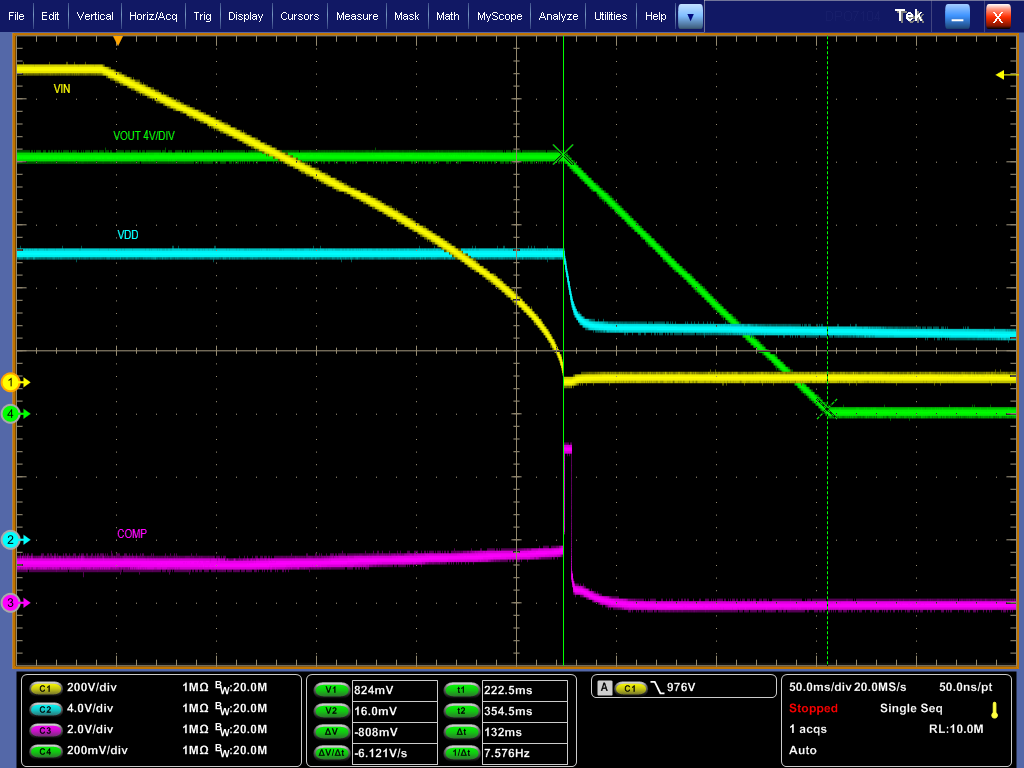Open the Cursors menu
The width and height of the screenshot is (1024, 768).
click(300, 16)
